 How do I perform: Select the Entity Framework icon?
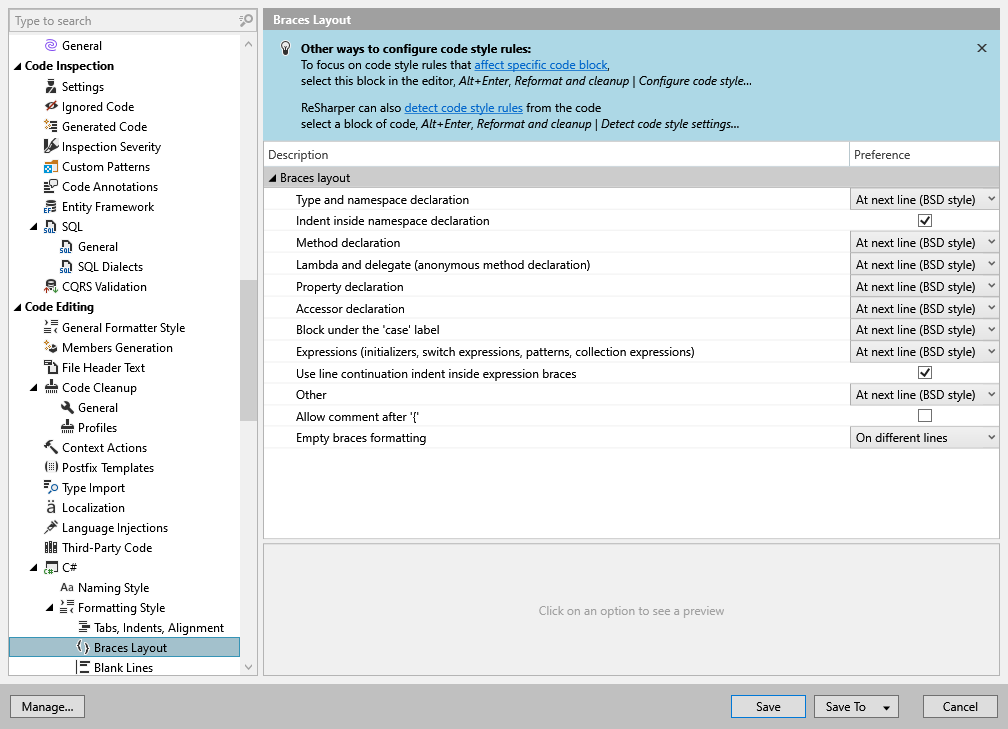point(52,207)
